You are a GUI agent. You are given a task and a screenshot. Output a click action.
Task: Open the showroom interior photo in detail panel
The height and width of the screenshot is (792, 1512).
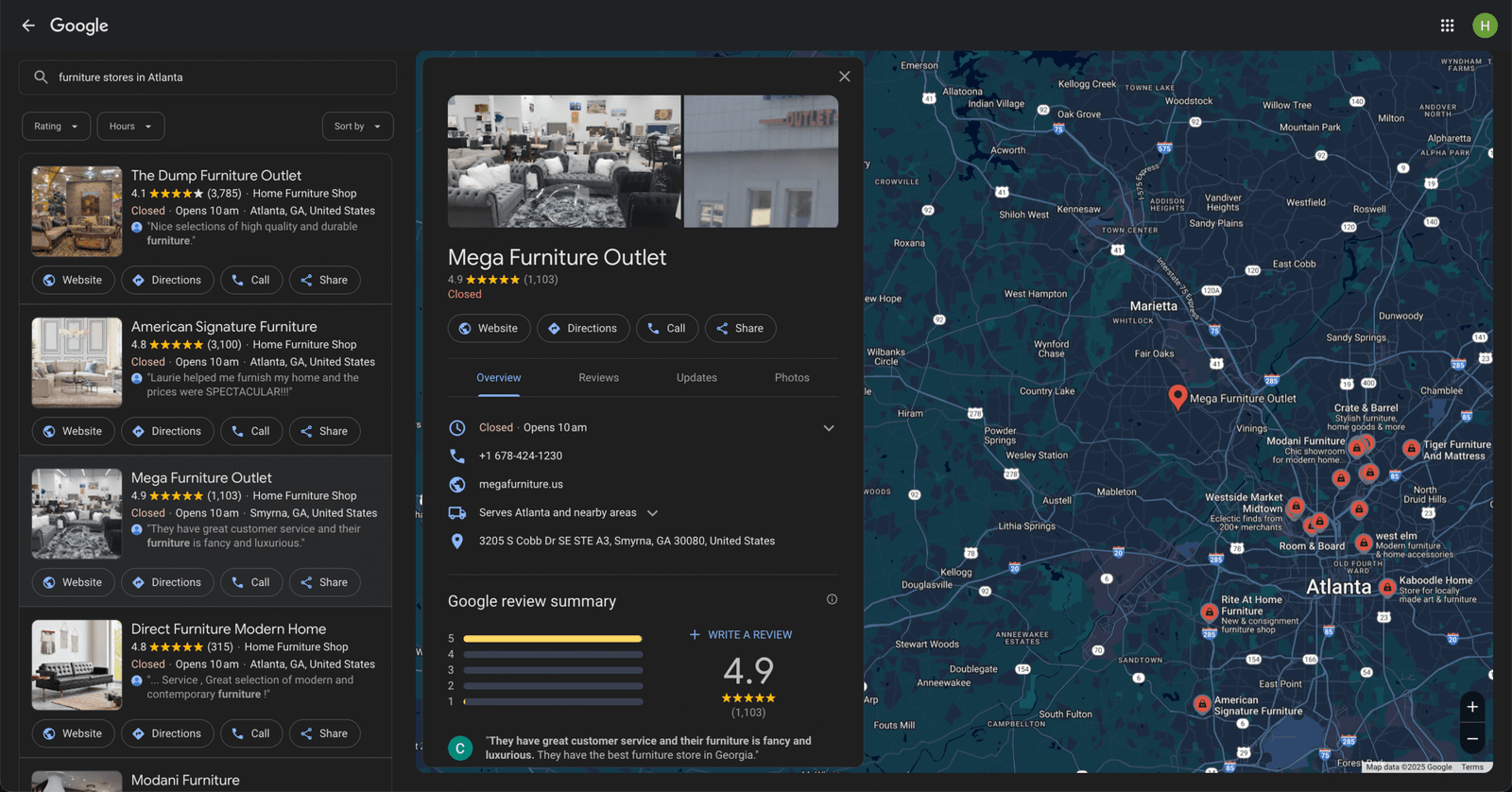564,162
